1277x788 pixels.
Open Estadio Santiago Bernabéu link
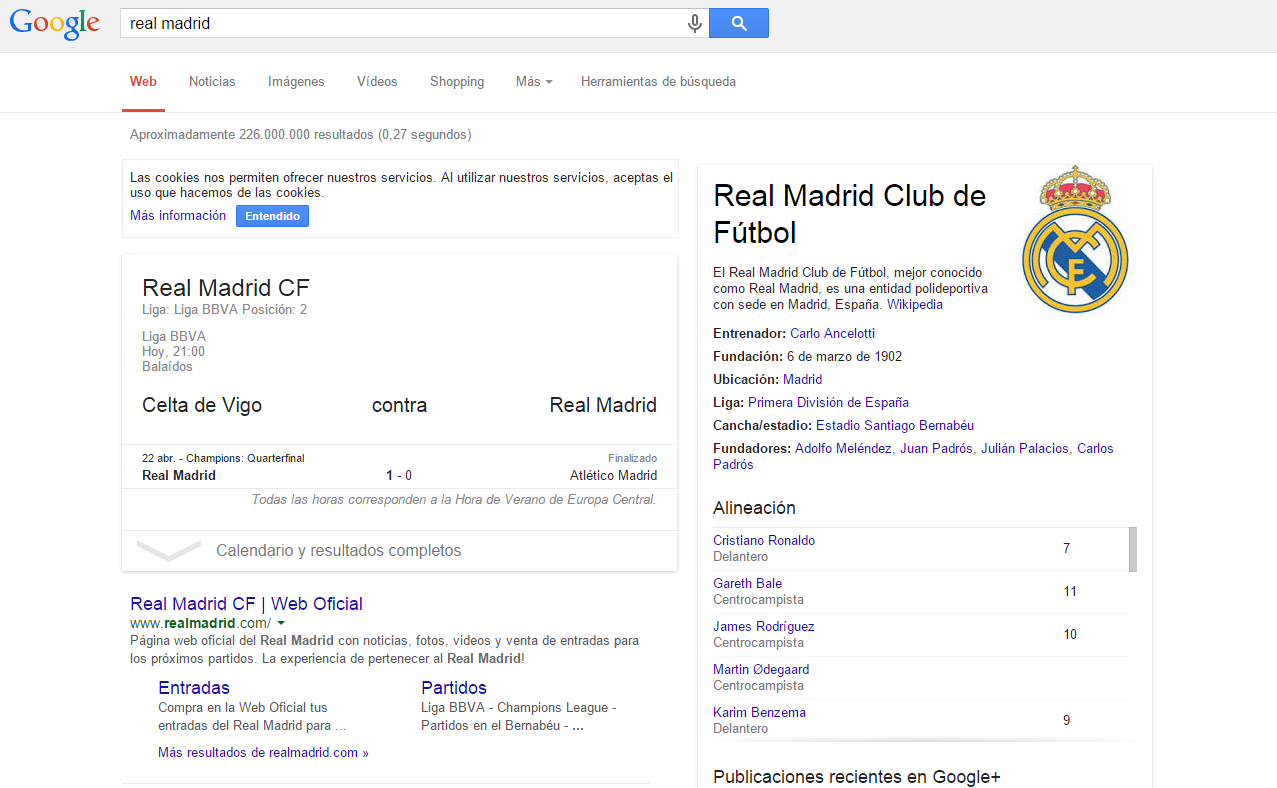click(895, 426)
